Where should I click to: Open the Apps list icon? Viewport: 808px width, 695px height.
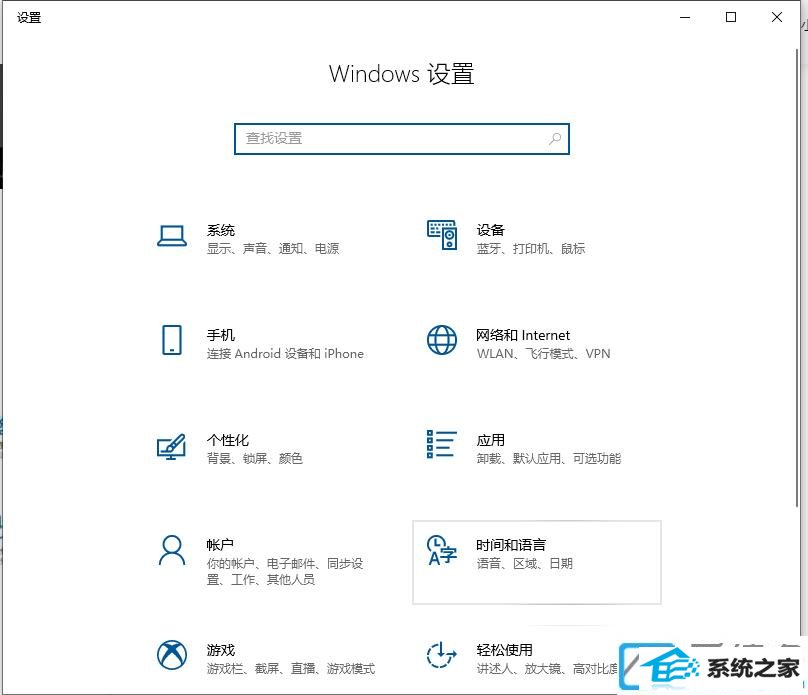tap(441, 444)
